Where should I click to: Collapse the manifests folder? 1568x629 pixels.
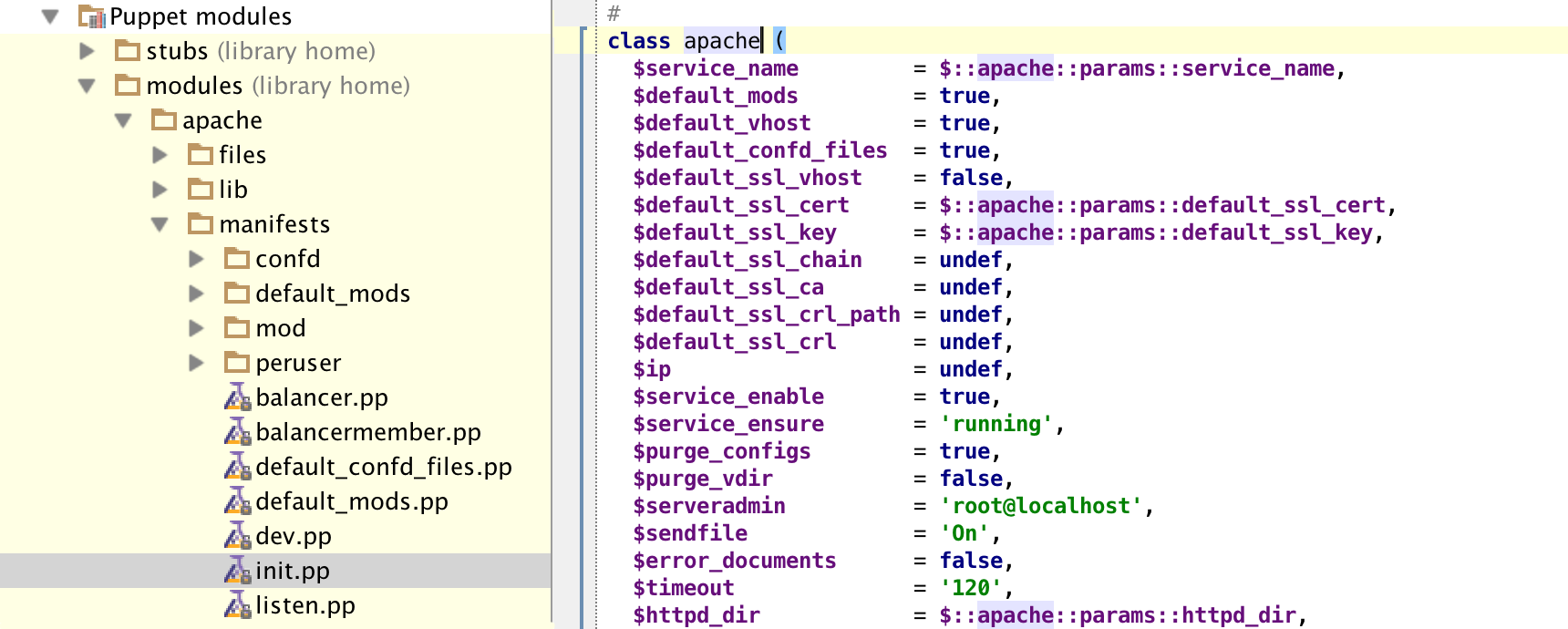pyautogui.click(x=160, y=224)
